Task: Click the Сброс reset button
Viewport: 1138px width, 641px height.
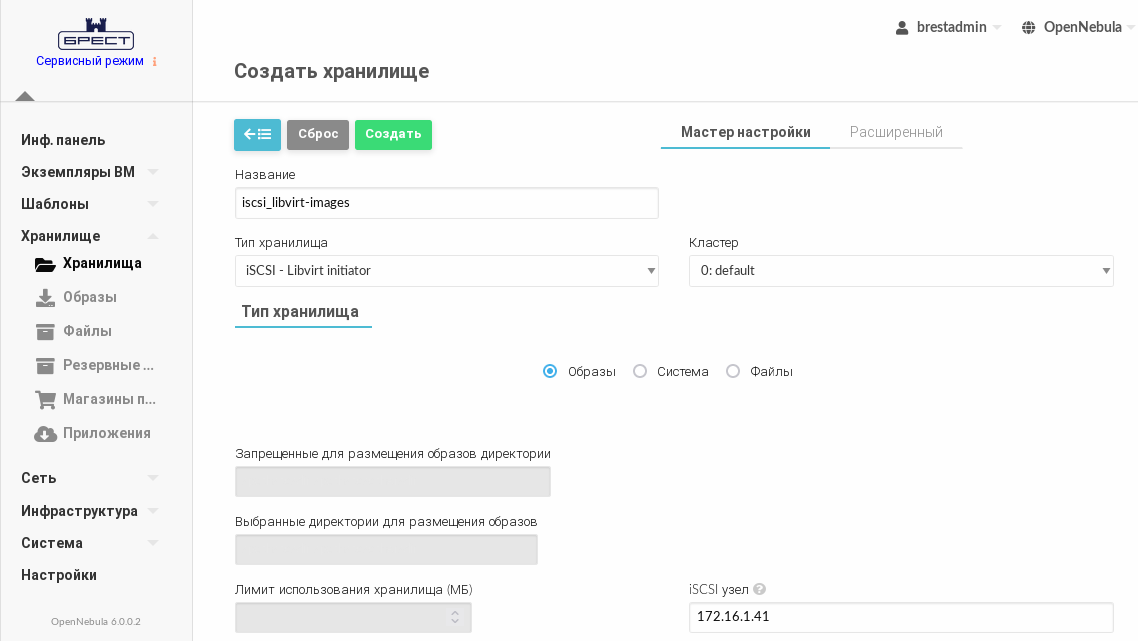Action: click(x=318, y=134)
